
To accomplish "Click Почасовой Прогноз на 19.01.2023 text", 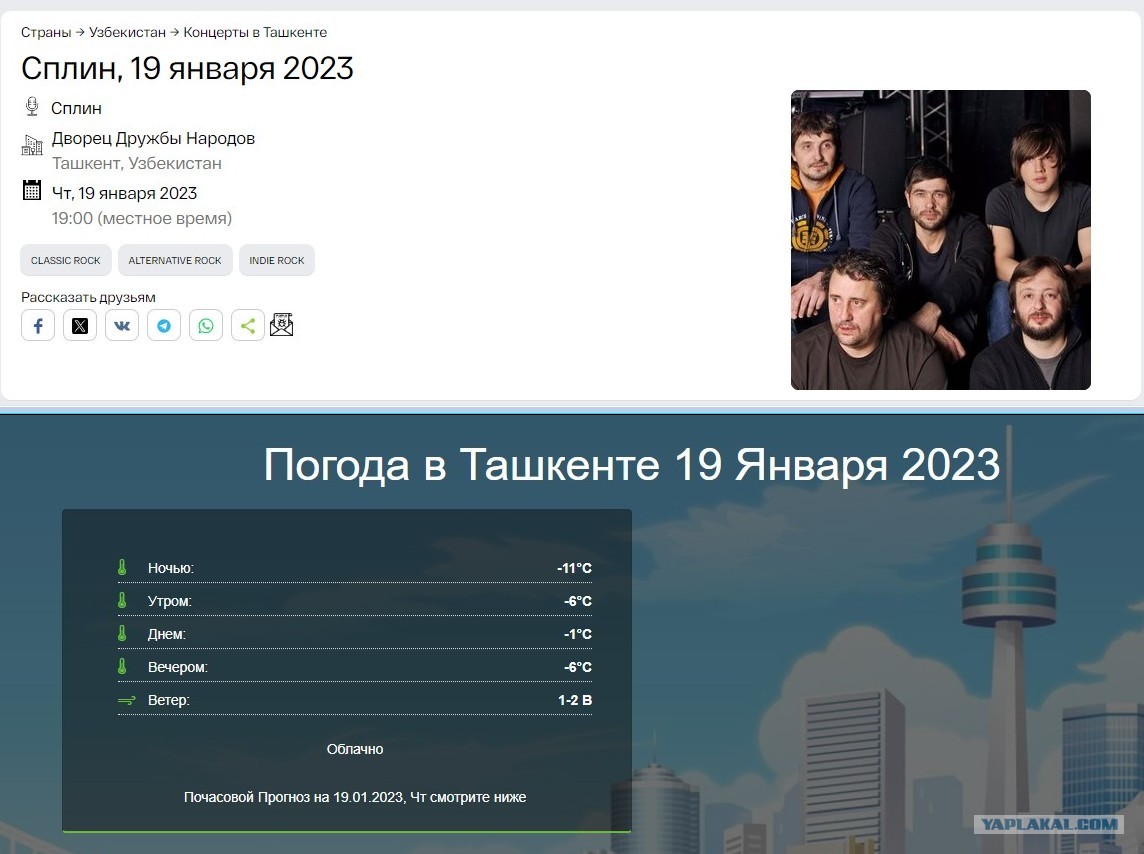I will click(x=355, y=797).
